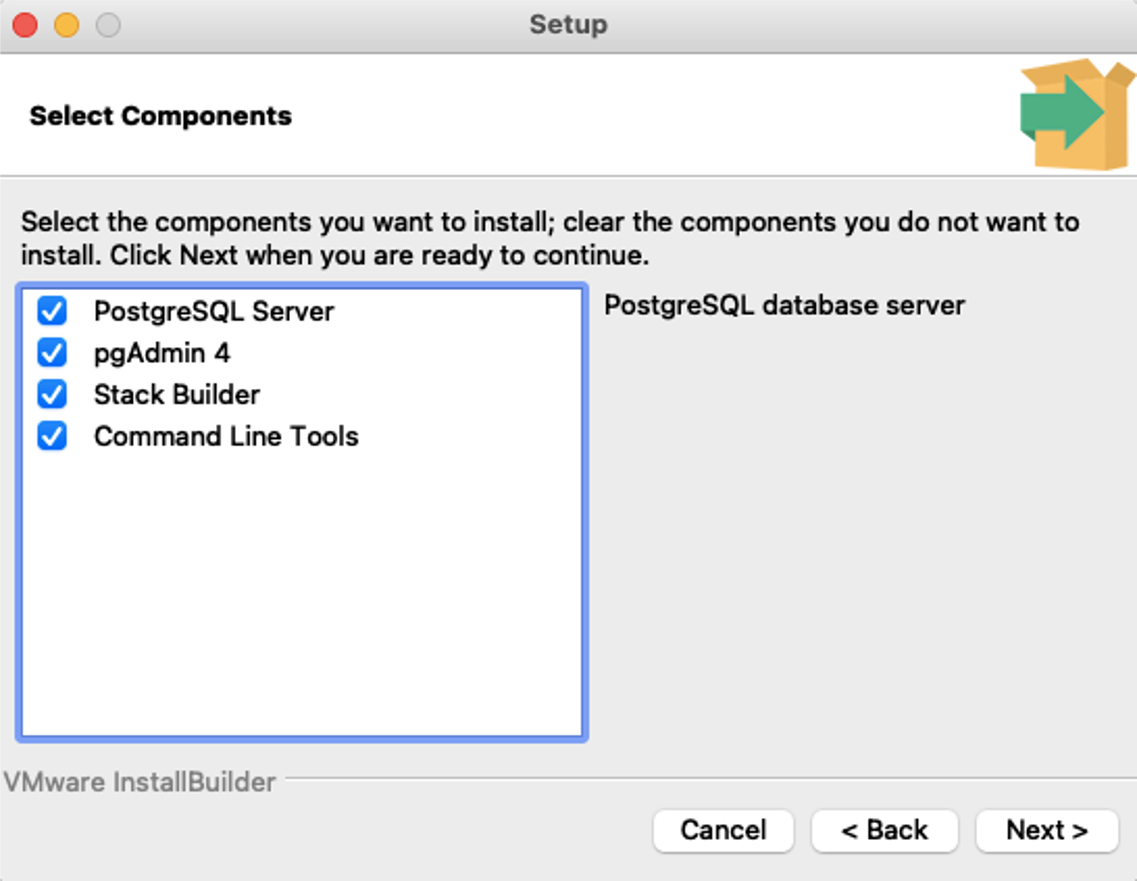Click the Select Components heading

pyautogui.click(x=161, y=116)
